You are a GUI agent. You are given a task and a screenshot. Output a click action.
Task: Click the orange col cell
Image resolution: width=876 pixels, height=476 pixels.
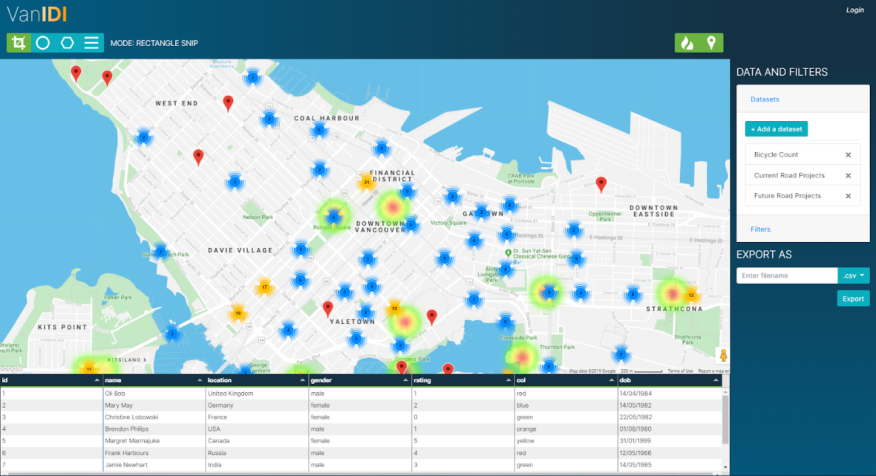[565, 429]
